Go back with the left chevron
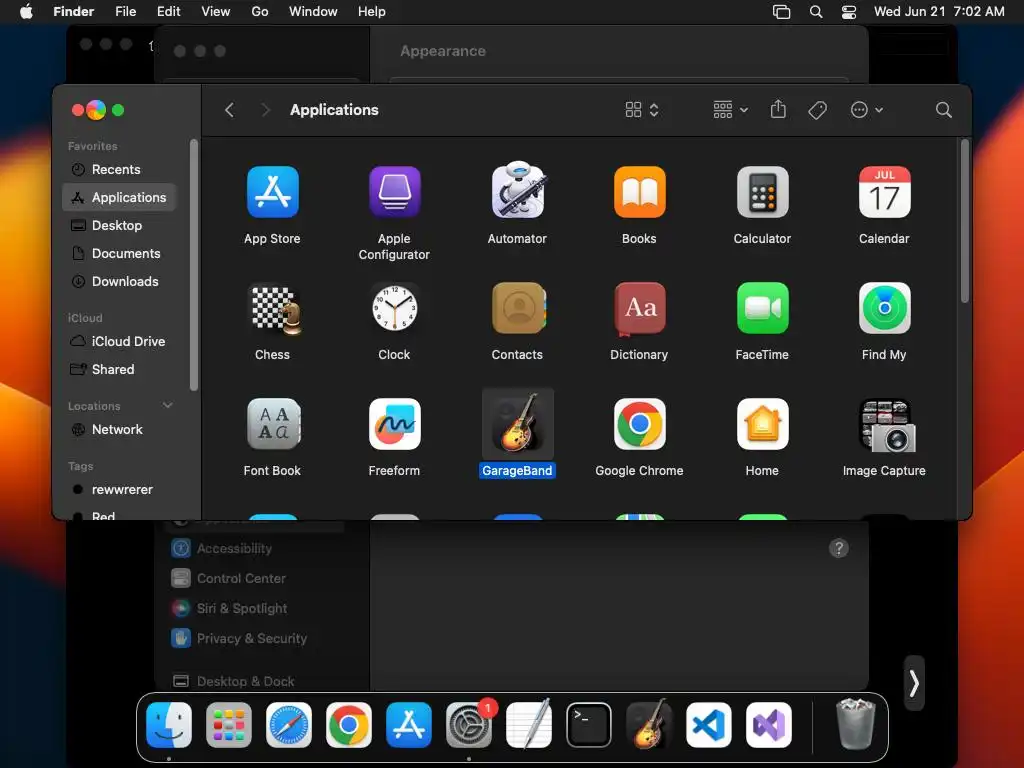This screenshot has width=1024, height=768. click(229, 110)
